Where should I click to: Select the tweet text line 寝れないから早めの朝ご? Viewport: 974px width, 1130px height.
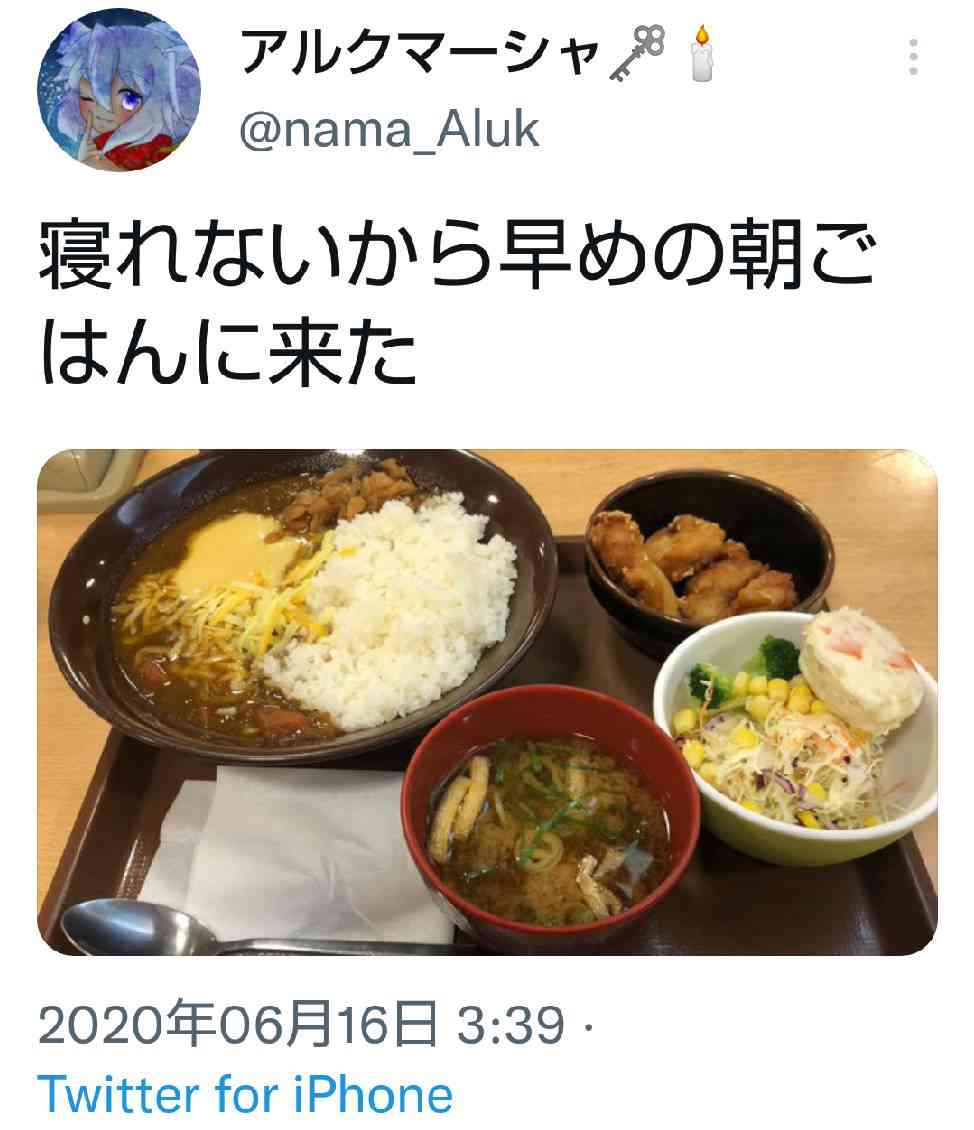[x=457, y=256]
